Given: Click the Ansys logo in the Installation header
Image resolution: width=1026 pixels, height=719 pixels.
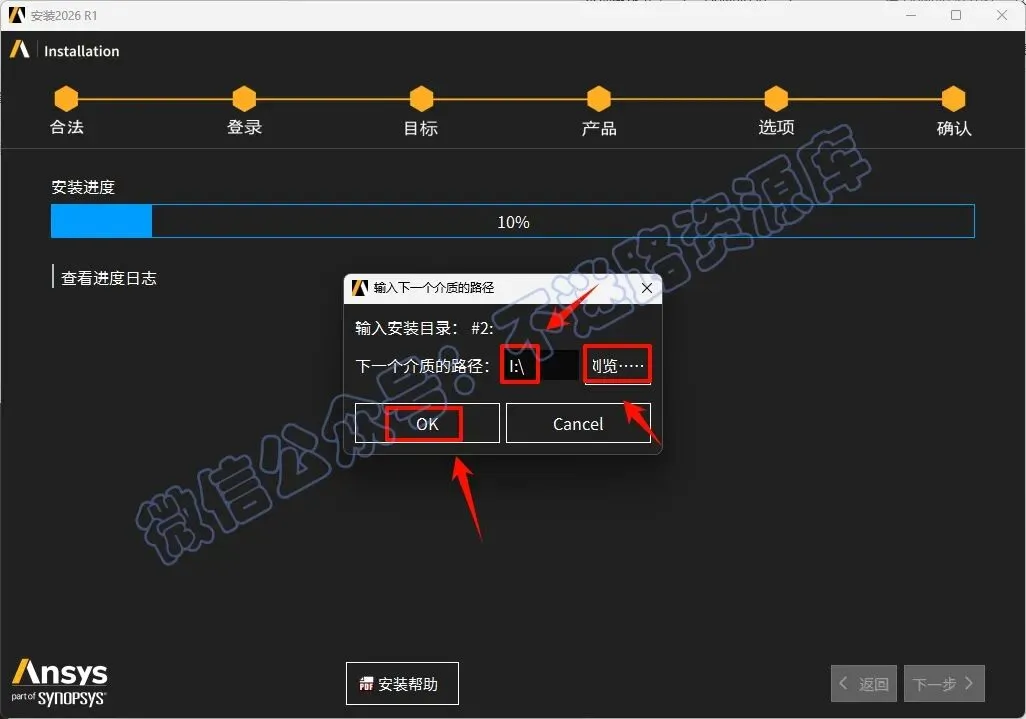Looking at the screenshot, I should pyautogui.click(x=20, y=49).
